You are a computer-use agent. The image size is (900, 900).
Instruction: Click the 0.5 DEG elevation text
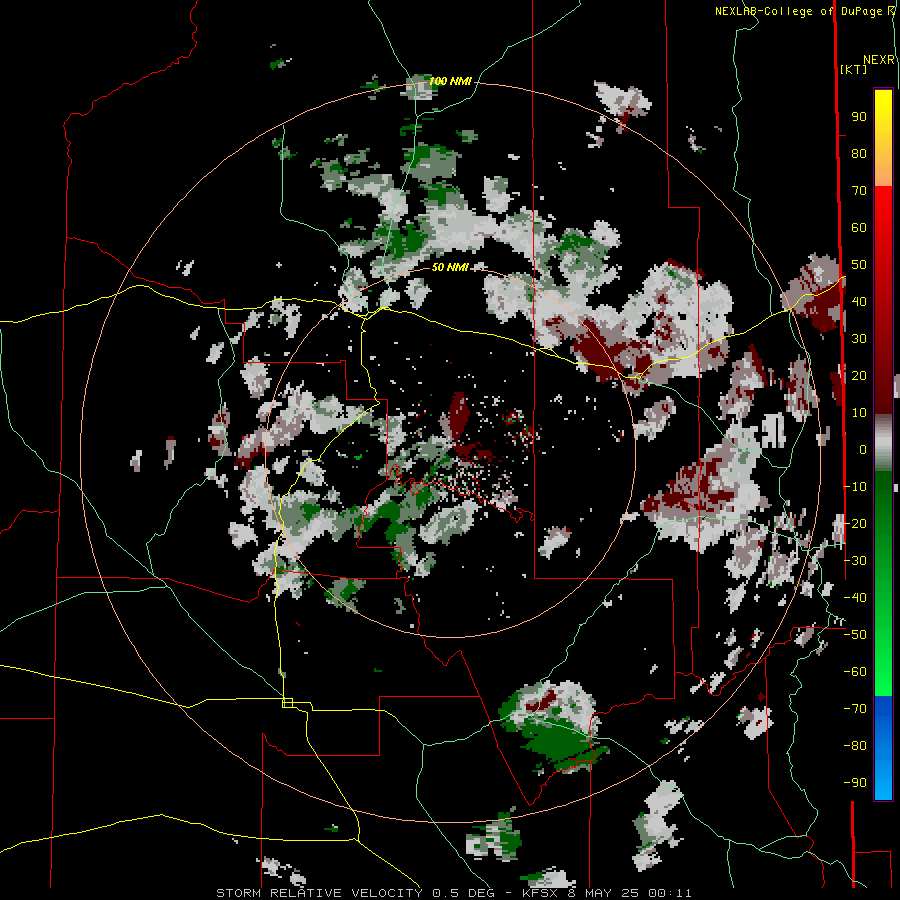click(462, 893)
